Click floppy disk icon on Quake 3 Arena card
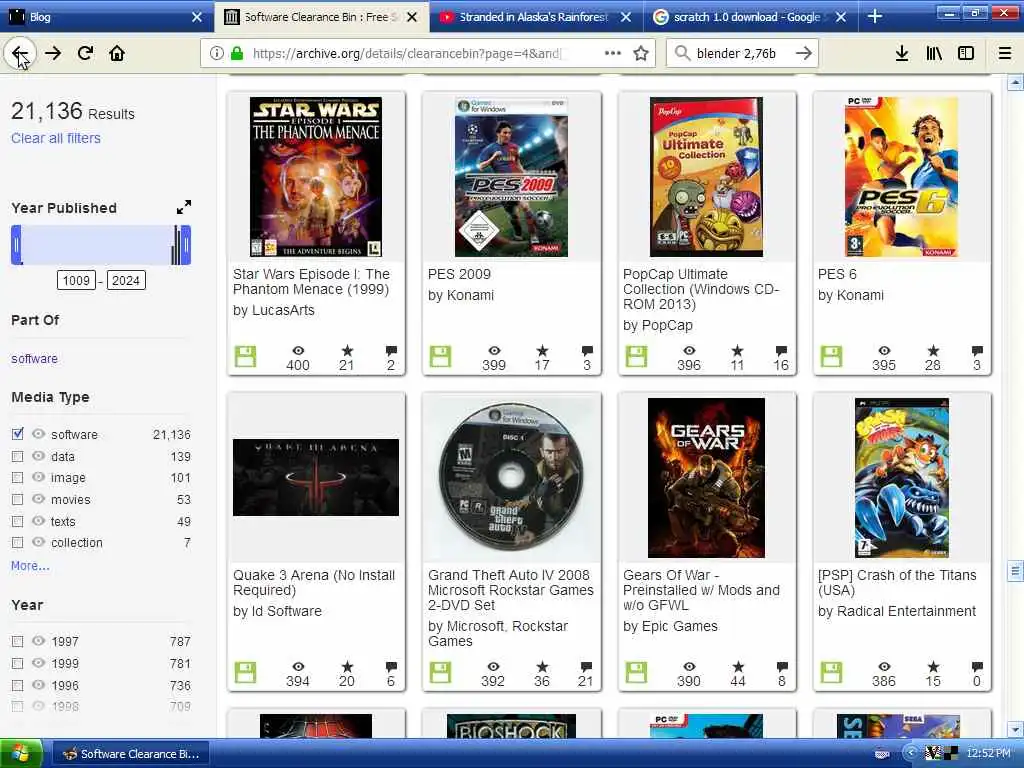Viewport: 1024px width, 768px height. tap(246, 673)
